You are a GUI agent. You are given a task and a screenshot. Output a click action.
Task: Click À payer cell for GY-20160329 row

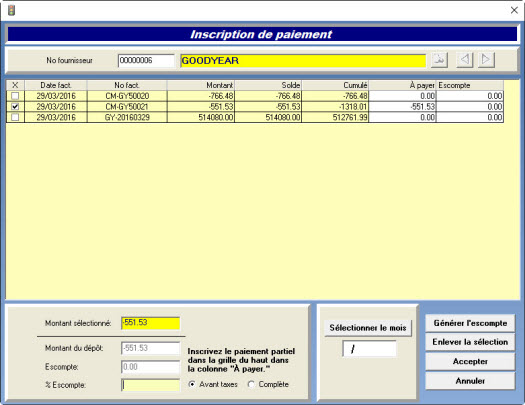pyautogui.click(x=402, y=117)
